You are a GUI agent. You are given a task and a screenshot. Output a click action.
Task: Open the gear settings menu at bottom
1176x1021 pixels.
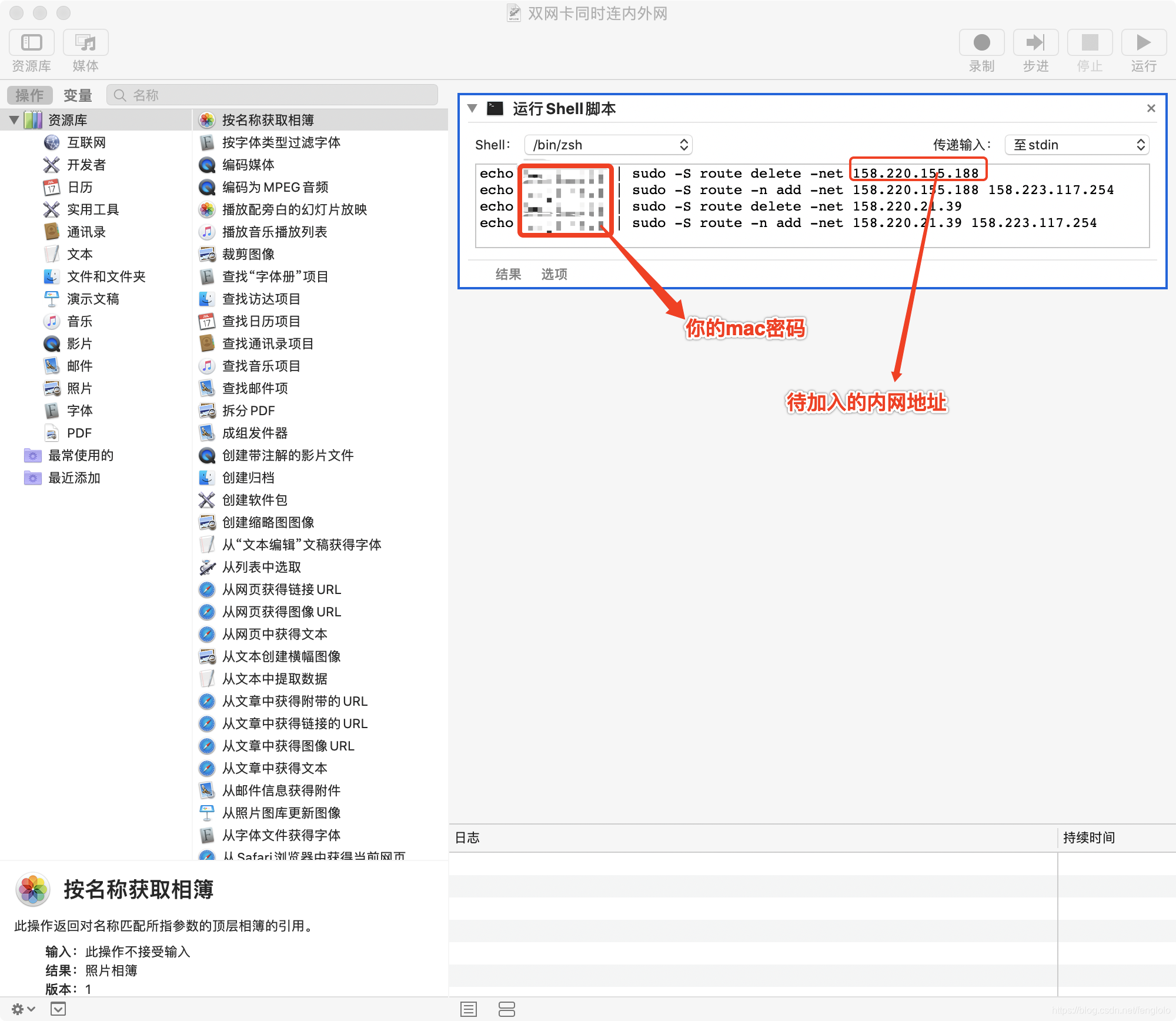(x=22, y=1009)
